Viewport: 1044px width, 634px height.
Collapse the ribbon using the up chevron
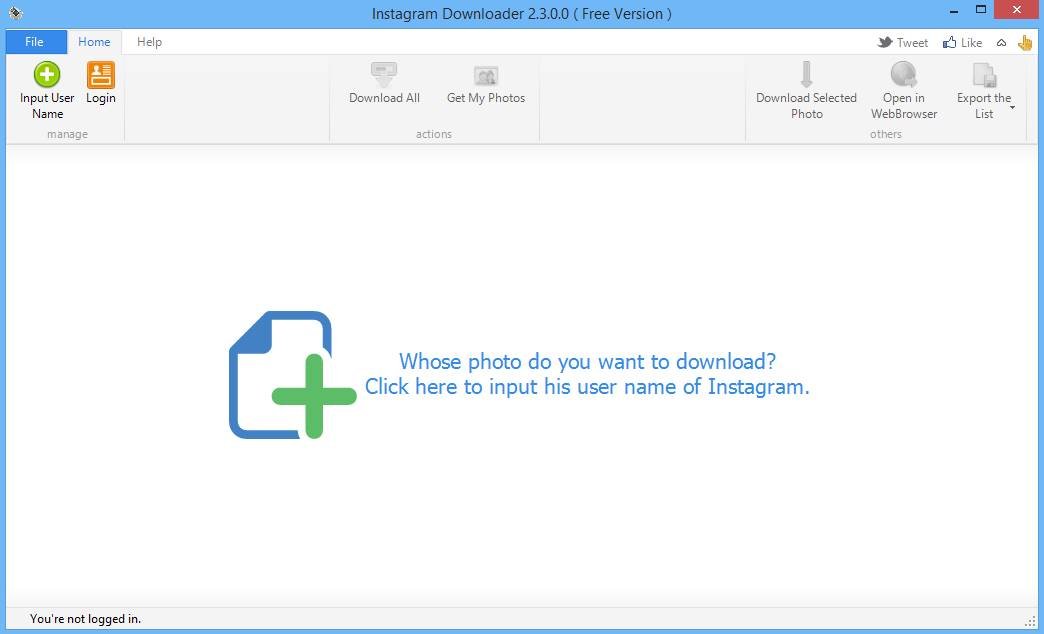coord(1001,43)
